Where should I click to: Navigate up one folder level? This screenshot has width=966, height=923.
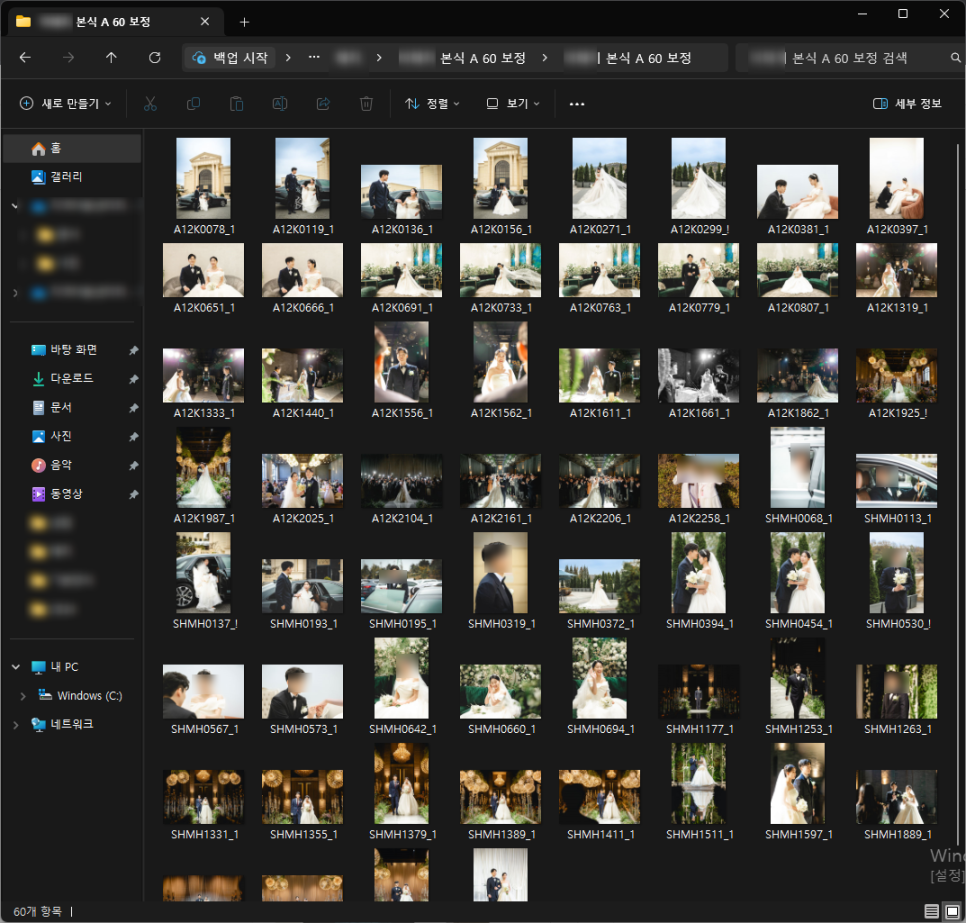coord(111,57)
